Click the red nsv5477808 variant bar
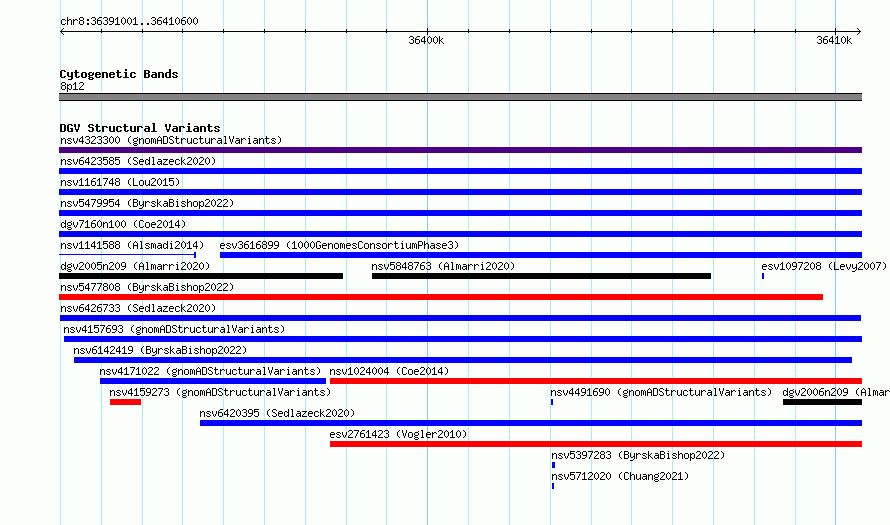This screenshot has height=525, width=890. pyautogui.click(x=441, y=297)
